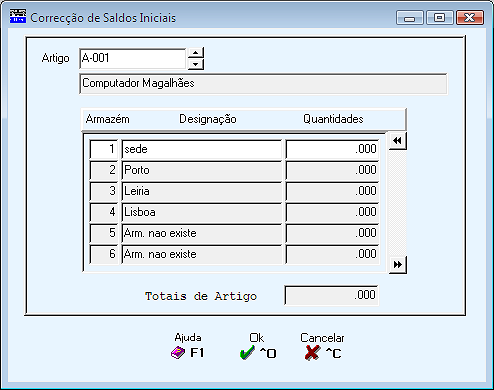The image size is (494, 390).
Task: Click the Artigo code field A-001
Action: 133,58
